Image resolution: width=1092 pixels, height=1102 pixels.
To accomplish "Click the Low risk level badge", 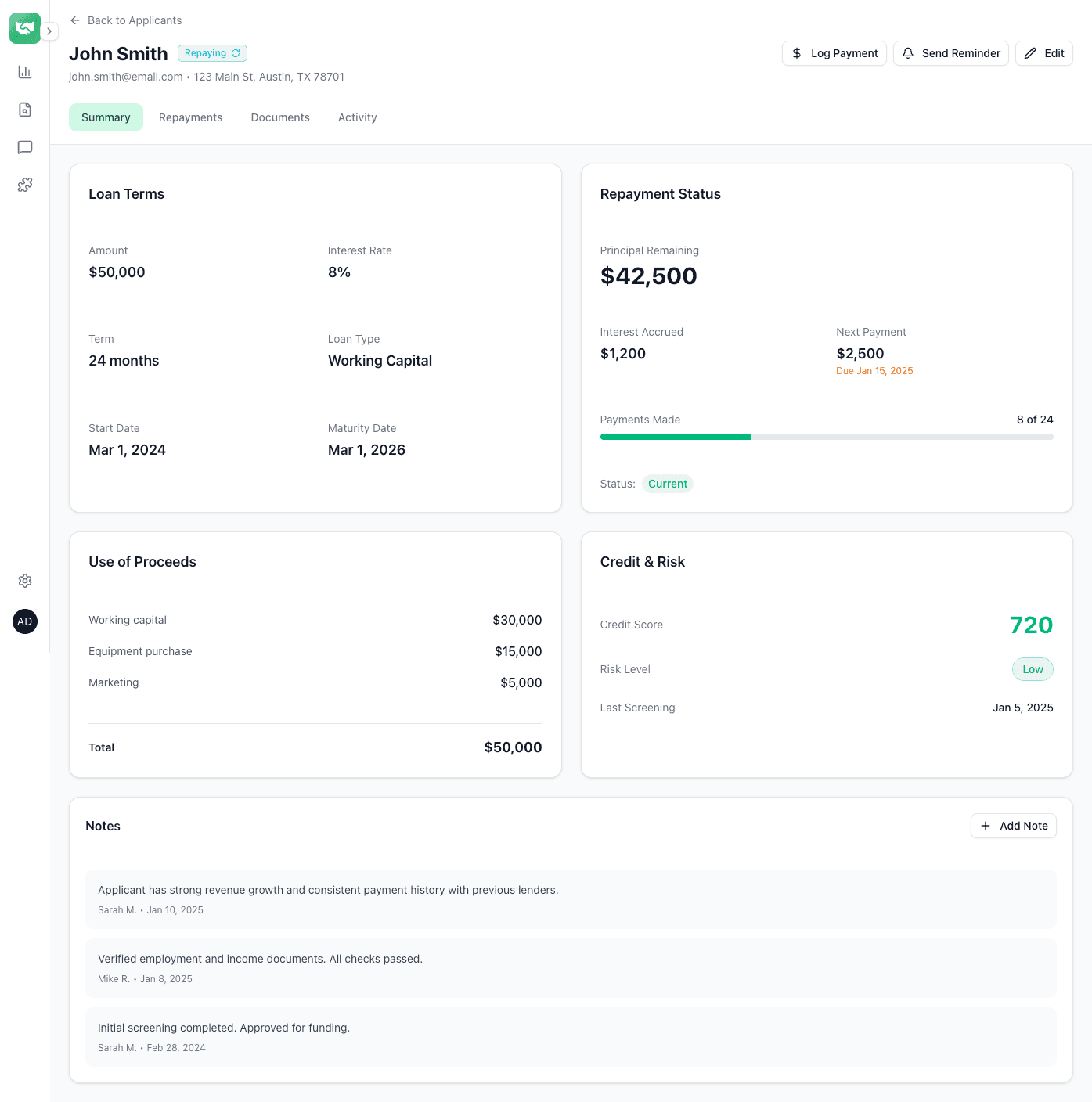I will click(x=1033, y=669).
